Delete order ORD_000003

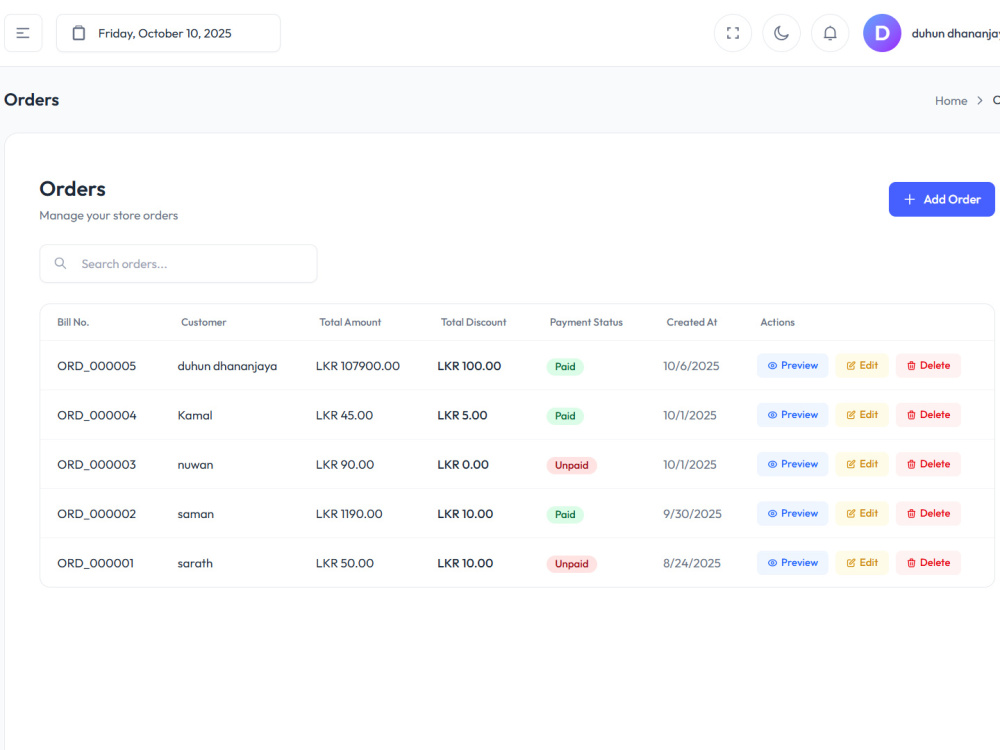(928, 464)
